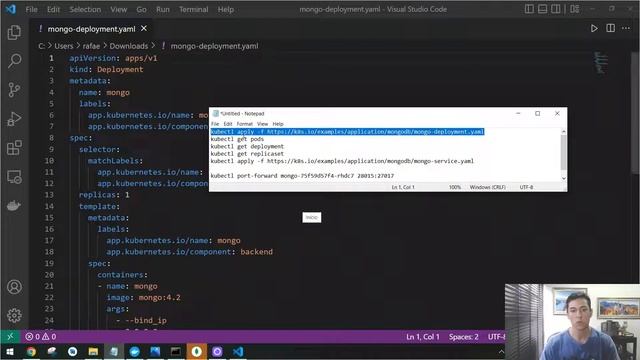Click the kubectl port-forward line in Notepad
The height and width of the screenshot is (360, 640).
coord(302,176)
